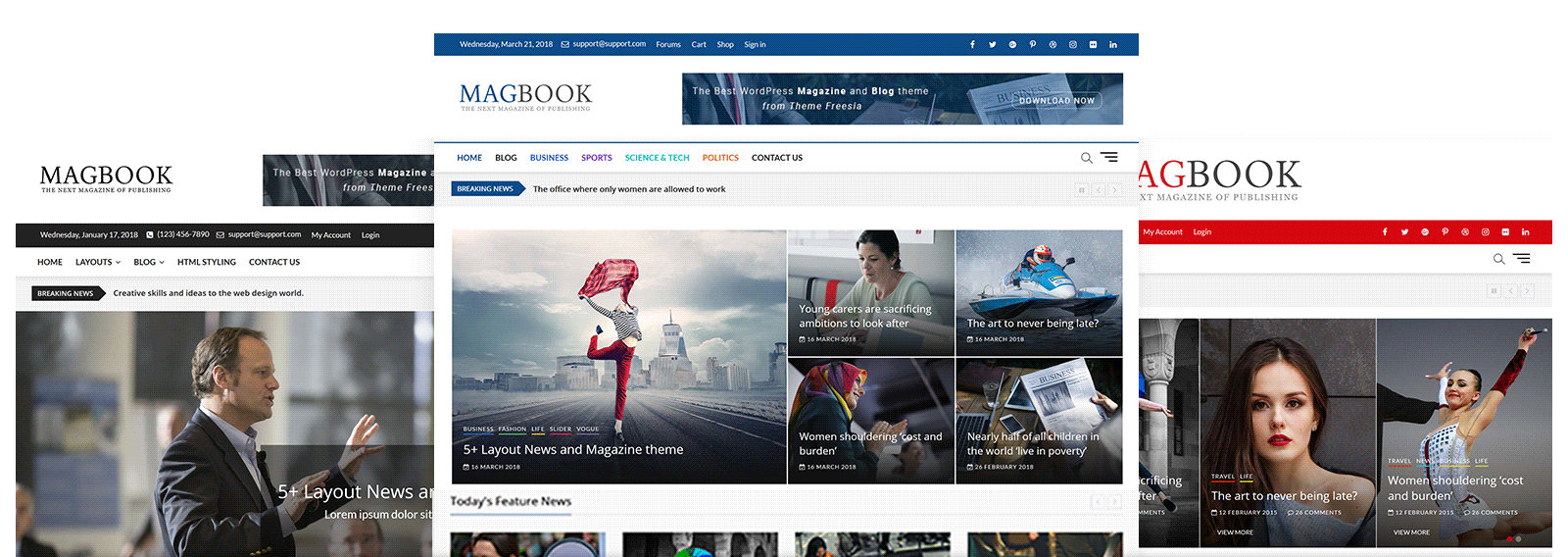Open 'The art to never being late?' jet-ski thumbnail

click(x=1039, y=292)
